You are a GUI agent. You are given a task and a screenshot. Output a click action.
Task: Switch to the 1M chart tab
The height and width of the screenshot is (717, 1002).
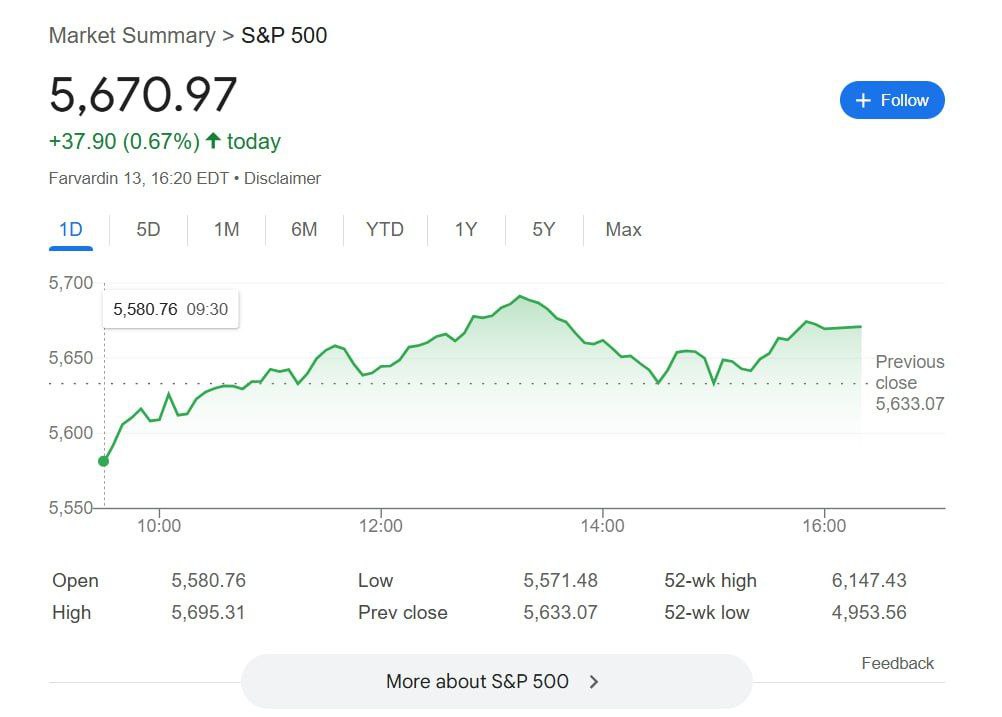226,229
